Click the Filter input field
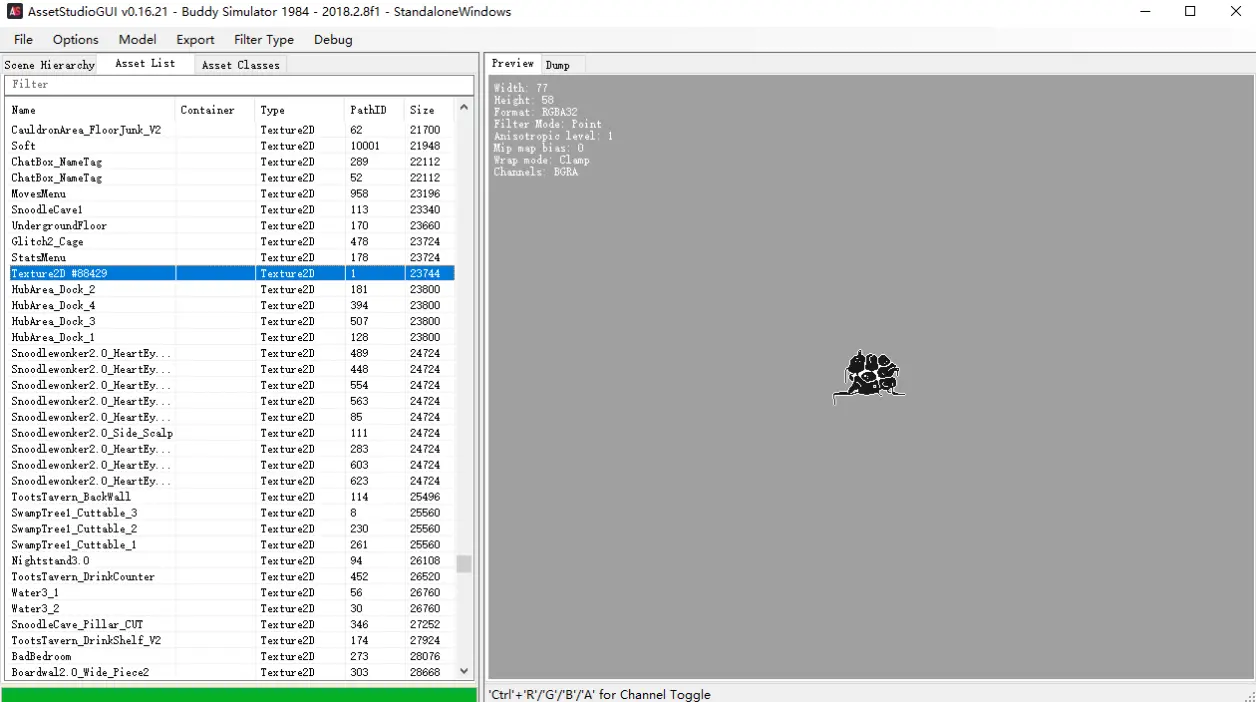 click(x=239, y=85)
